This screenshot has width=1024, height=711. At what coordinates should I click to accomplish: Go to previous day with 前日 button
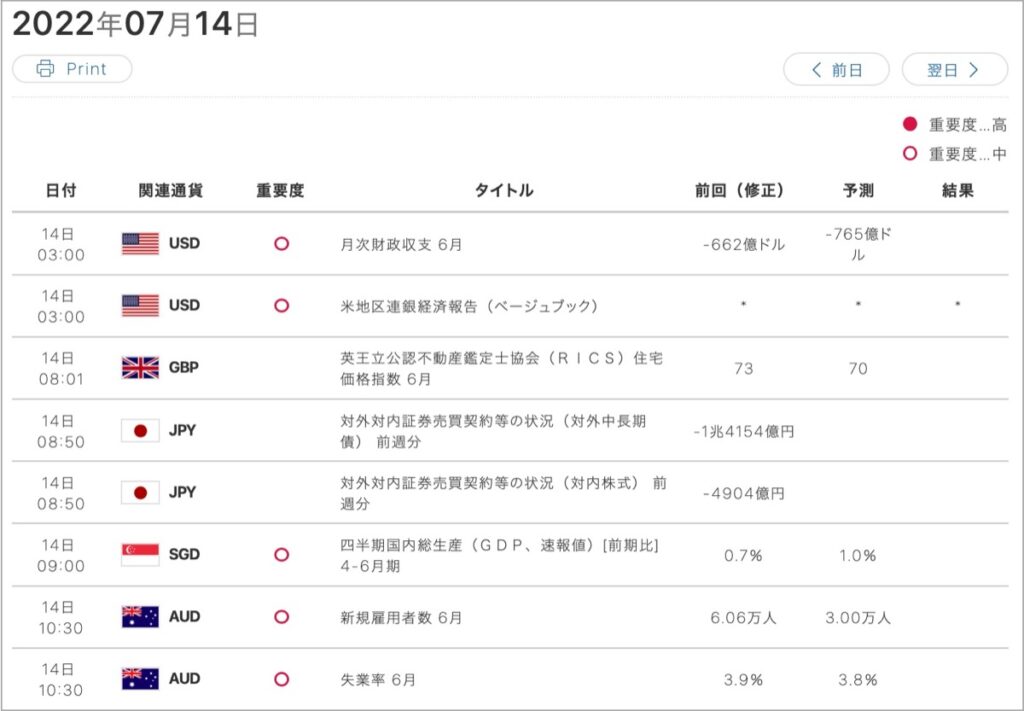click(x=836, y=69)
